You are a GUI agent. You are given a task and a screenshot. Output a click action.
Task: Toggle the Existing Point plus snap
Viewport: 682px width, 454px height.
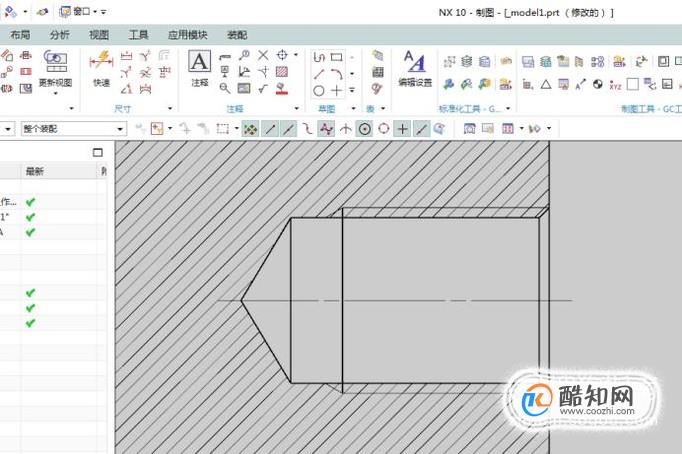pos(402,129)
